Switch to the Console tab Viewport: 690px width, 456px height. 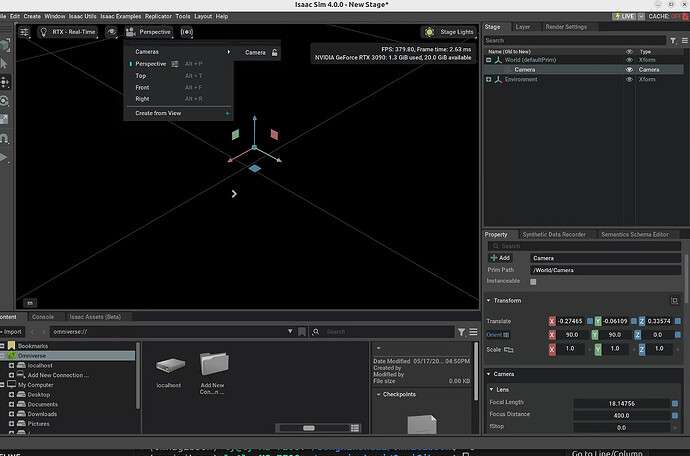pos(43,317)
